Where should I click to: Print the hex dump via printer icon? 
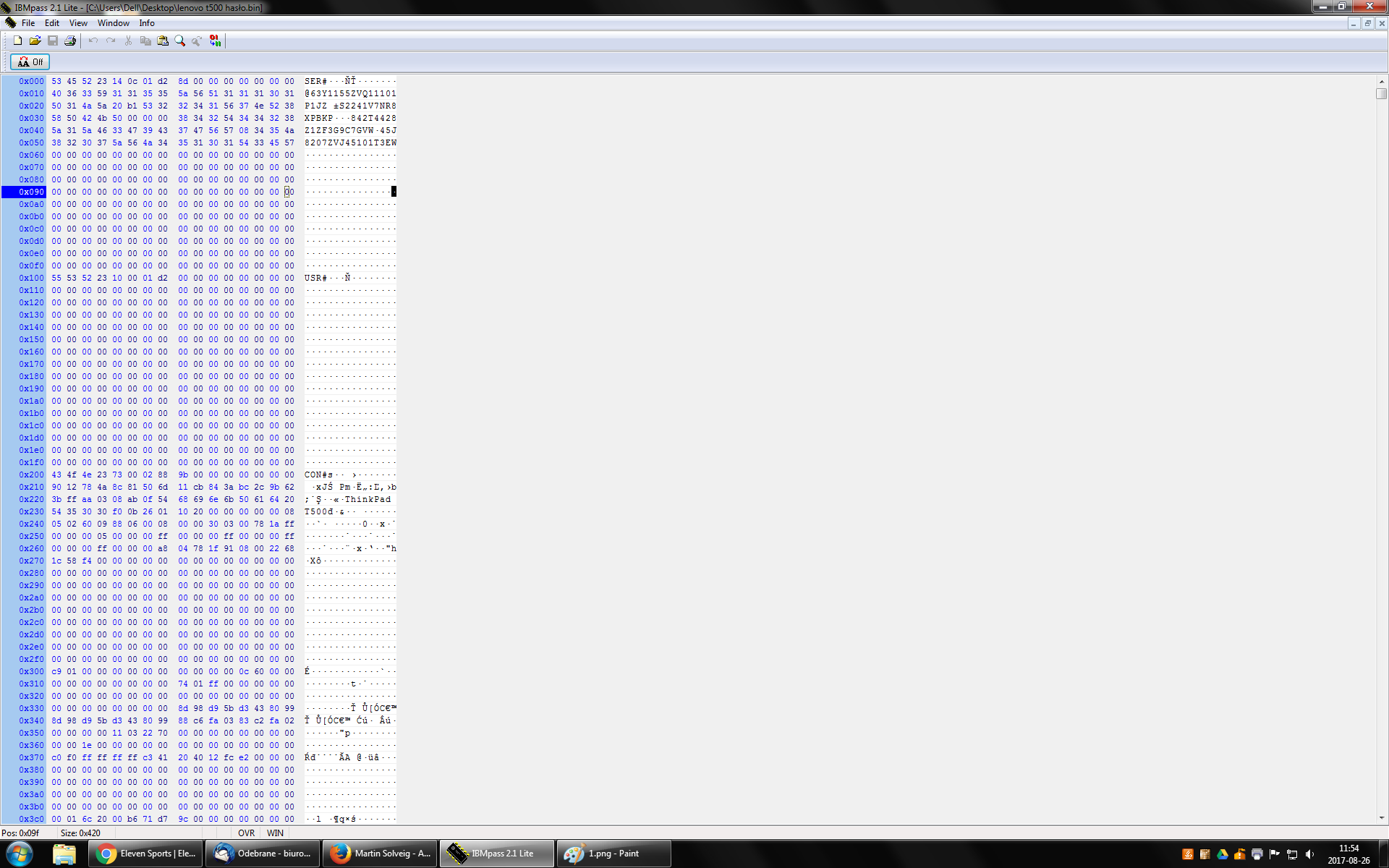coord(70,41)
